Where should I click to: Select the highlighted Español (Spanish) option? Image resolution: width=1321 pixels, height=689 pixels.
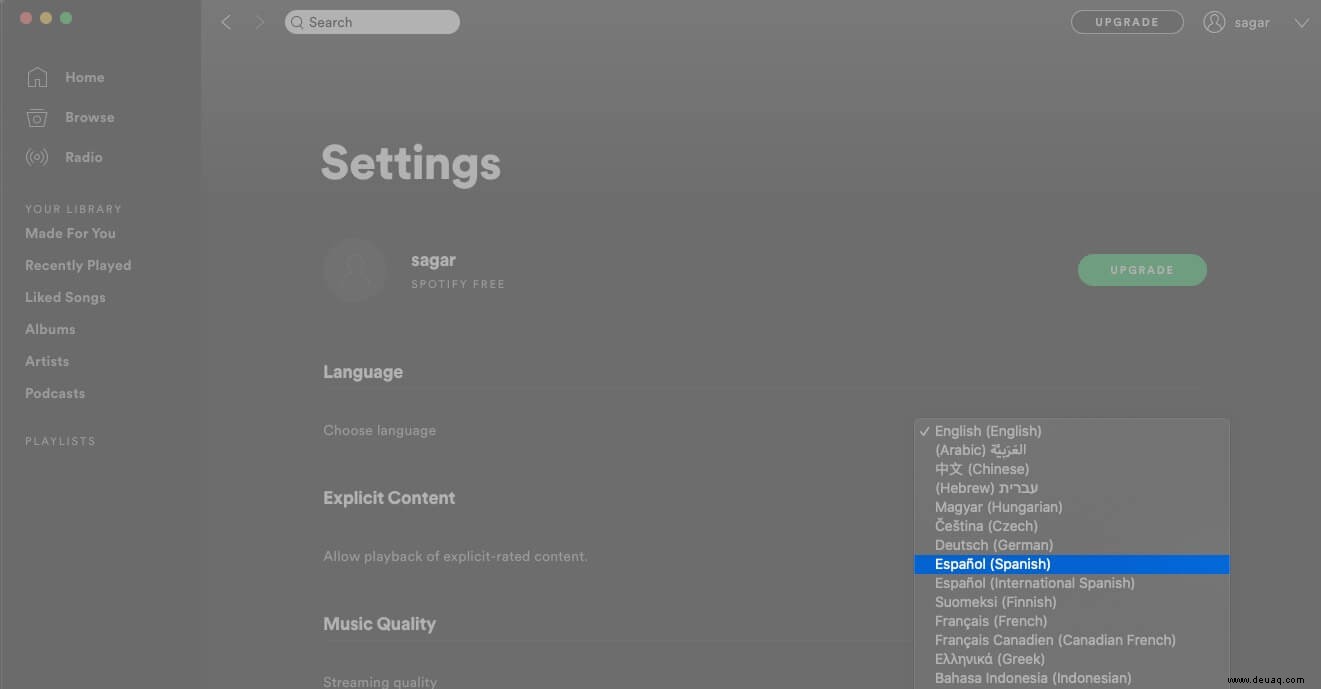pyautogui.click(x=1072, y=564)
